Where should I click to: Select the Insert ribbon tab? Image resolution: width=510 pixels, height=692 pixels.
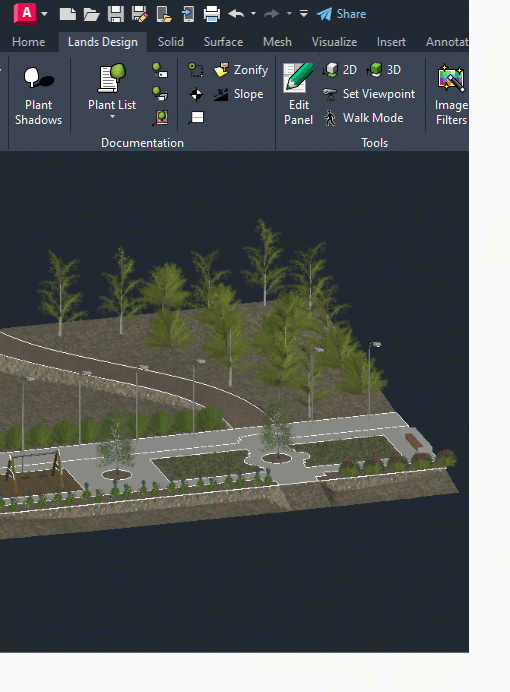coord(391,42)
